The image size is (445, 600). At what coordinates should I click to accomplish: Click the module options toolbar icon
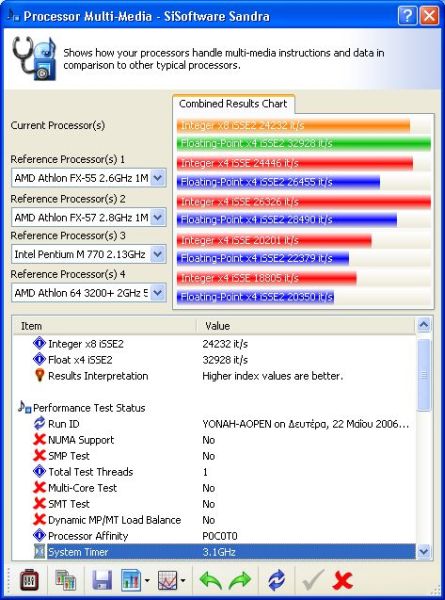[29, 580]
